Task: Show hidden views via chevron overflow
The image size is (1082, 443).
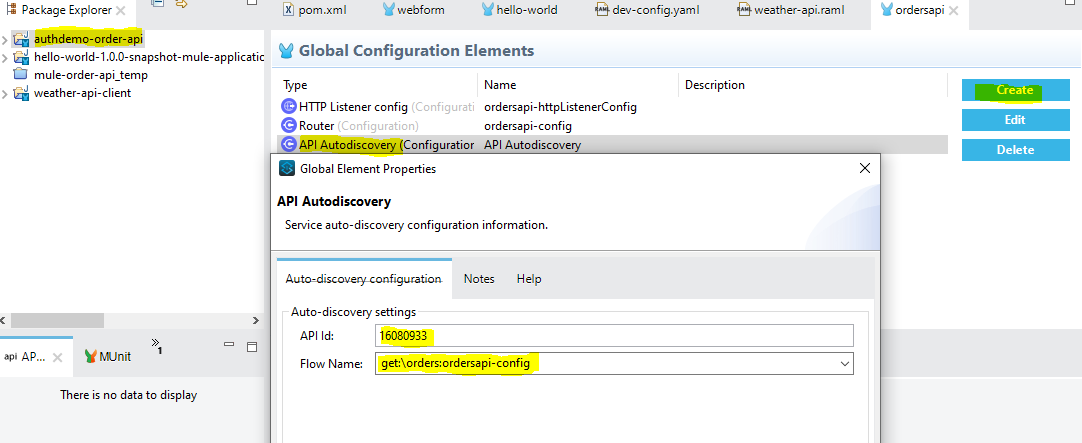Action: 156,345
